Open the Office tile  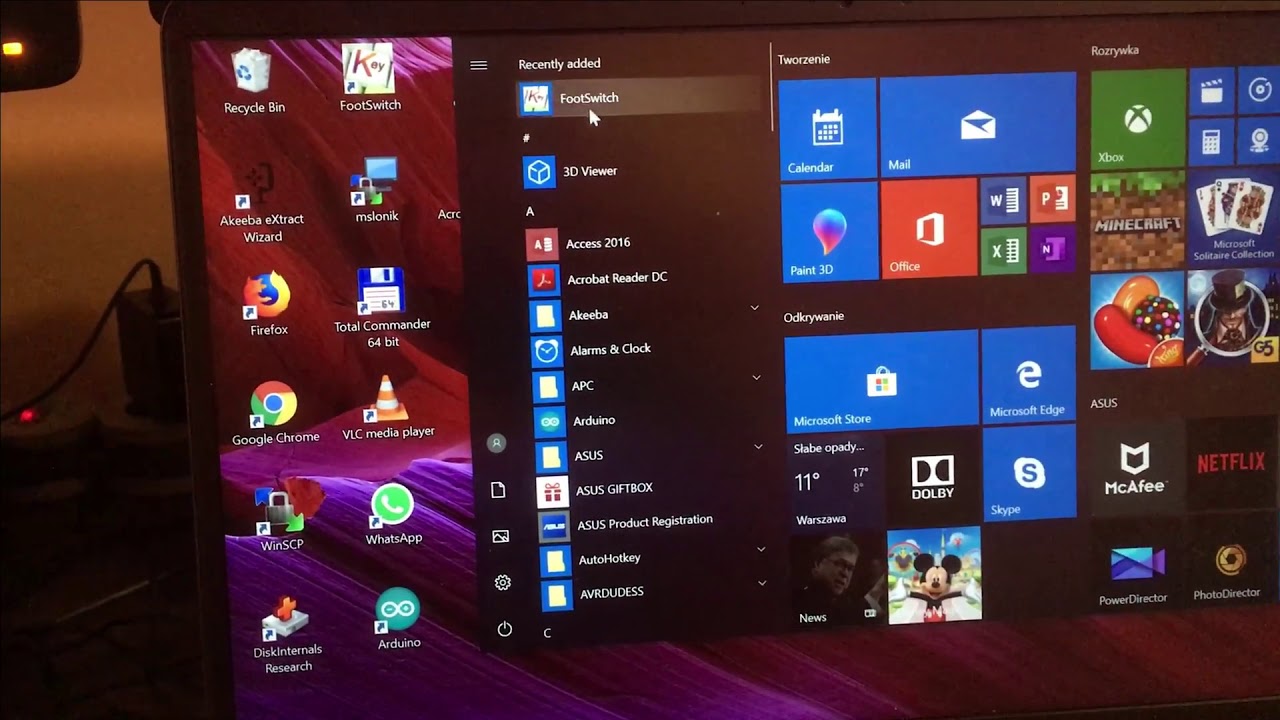[929, 229]
